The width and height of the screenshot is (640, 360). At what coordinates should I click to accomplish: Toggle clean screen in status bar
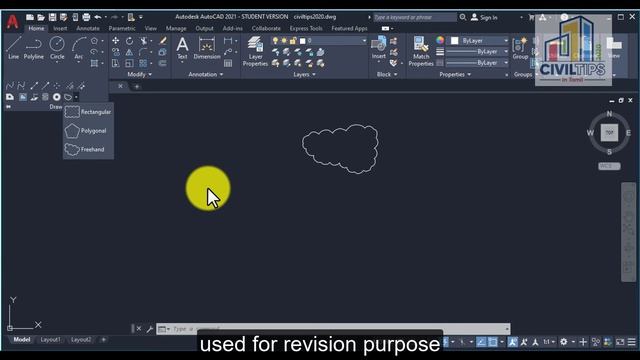click(x=620, y=342)
